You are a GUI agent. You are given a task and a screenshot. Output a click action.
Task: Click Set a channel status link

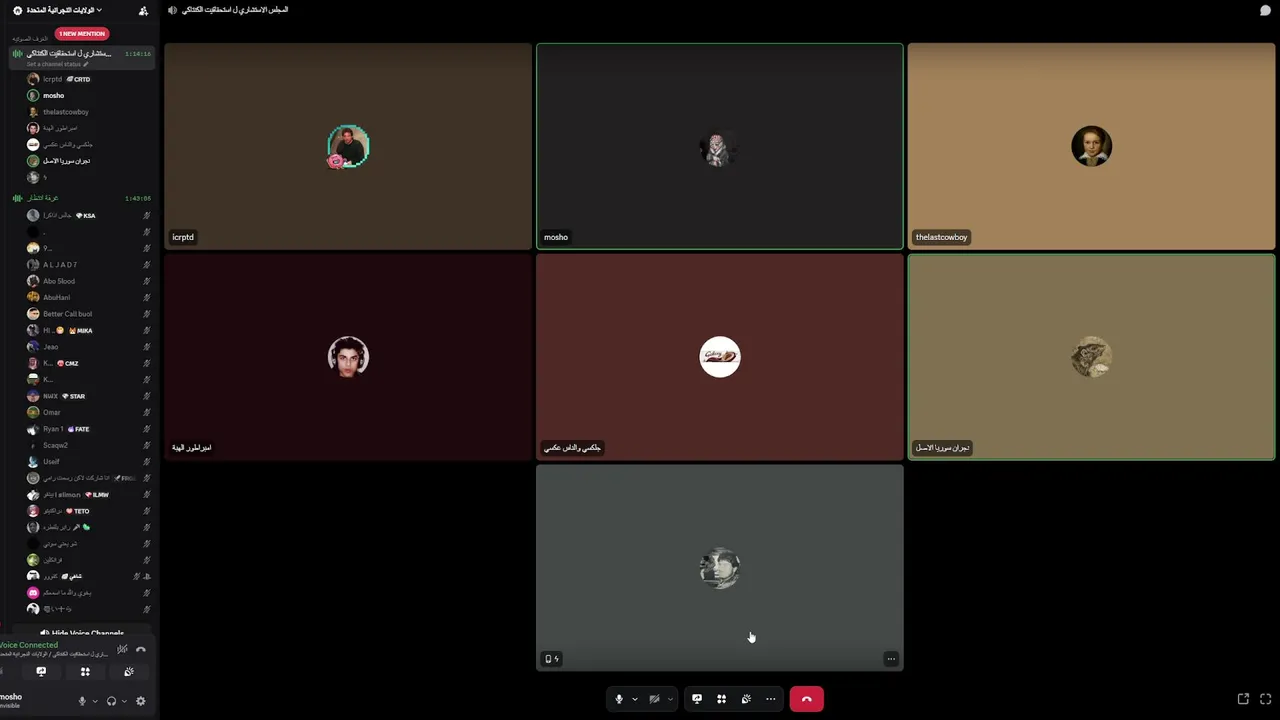(57, 64)
